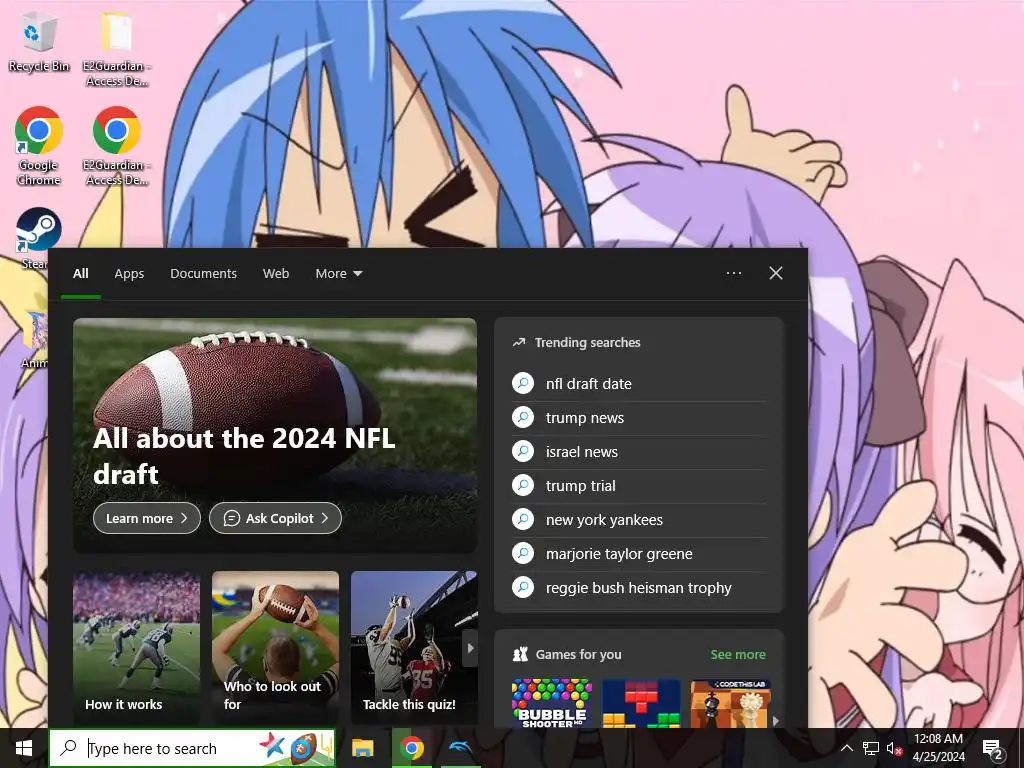
Task: Open the How it works card
Action: pyautogui.click(x=136, y=647)
